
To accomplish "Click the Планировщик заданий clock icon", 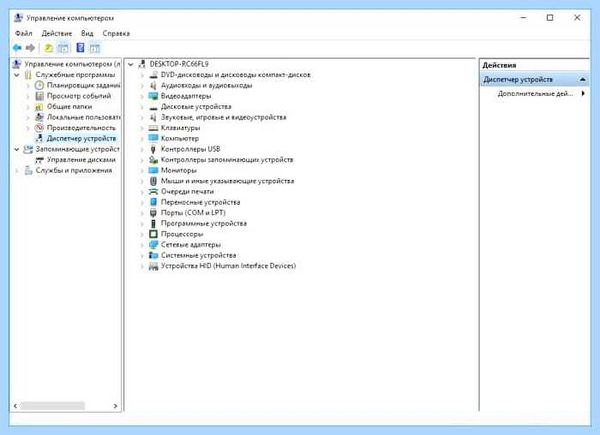I will (x=39, y=85).
